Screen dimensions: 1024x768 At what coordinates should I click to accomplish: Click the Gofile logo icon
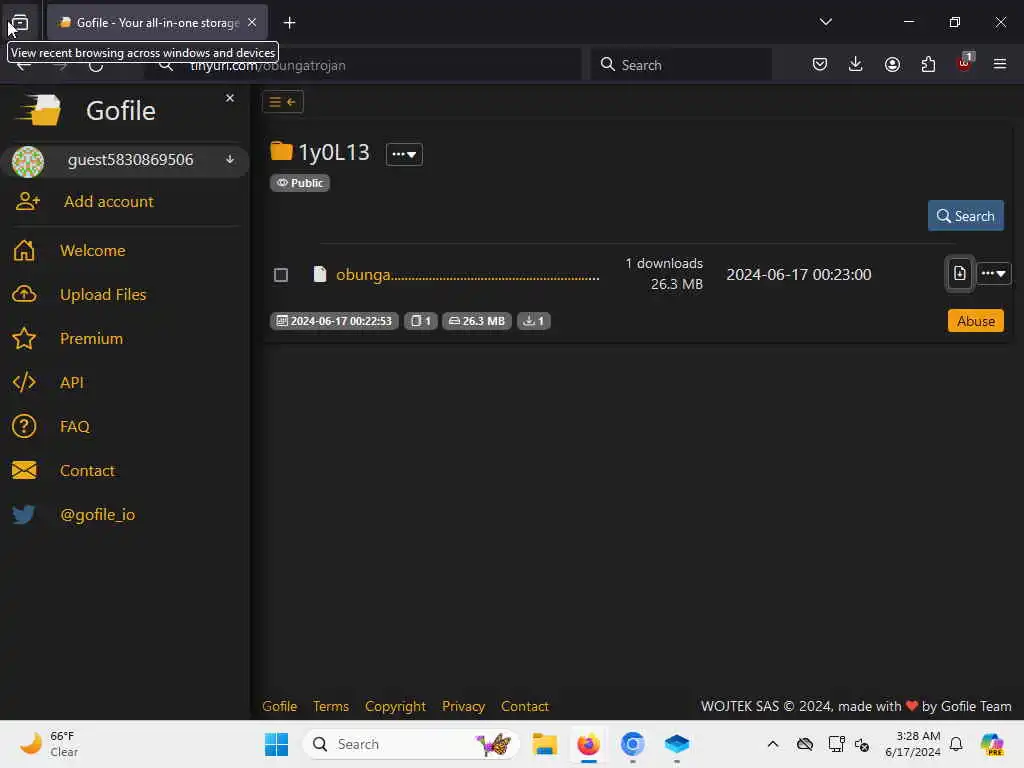pos(40,110)
